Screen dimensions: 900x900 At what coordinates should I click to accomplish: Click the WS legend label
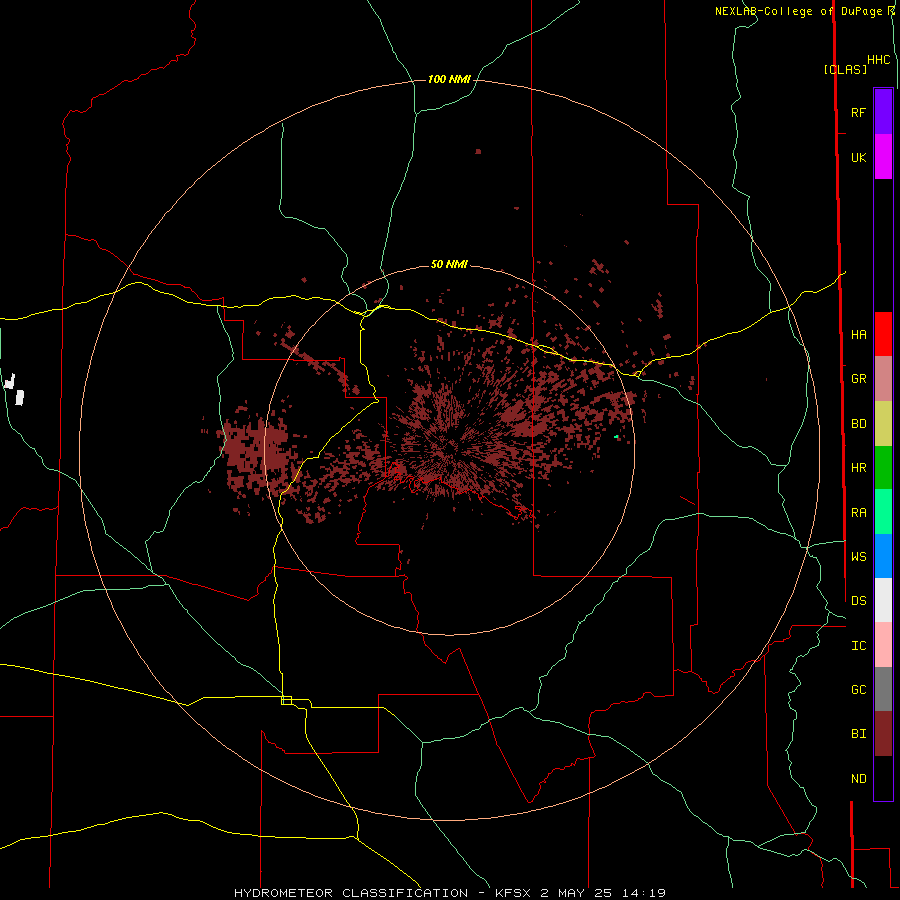[x=858, y=557]
